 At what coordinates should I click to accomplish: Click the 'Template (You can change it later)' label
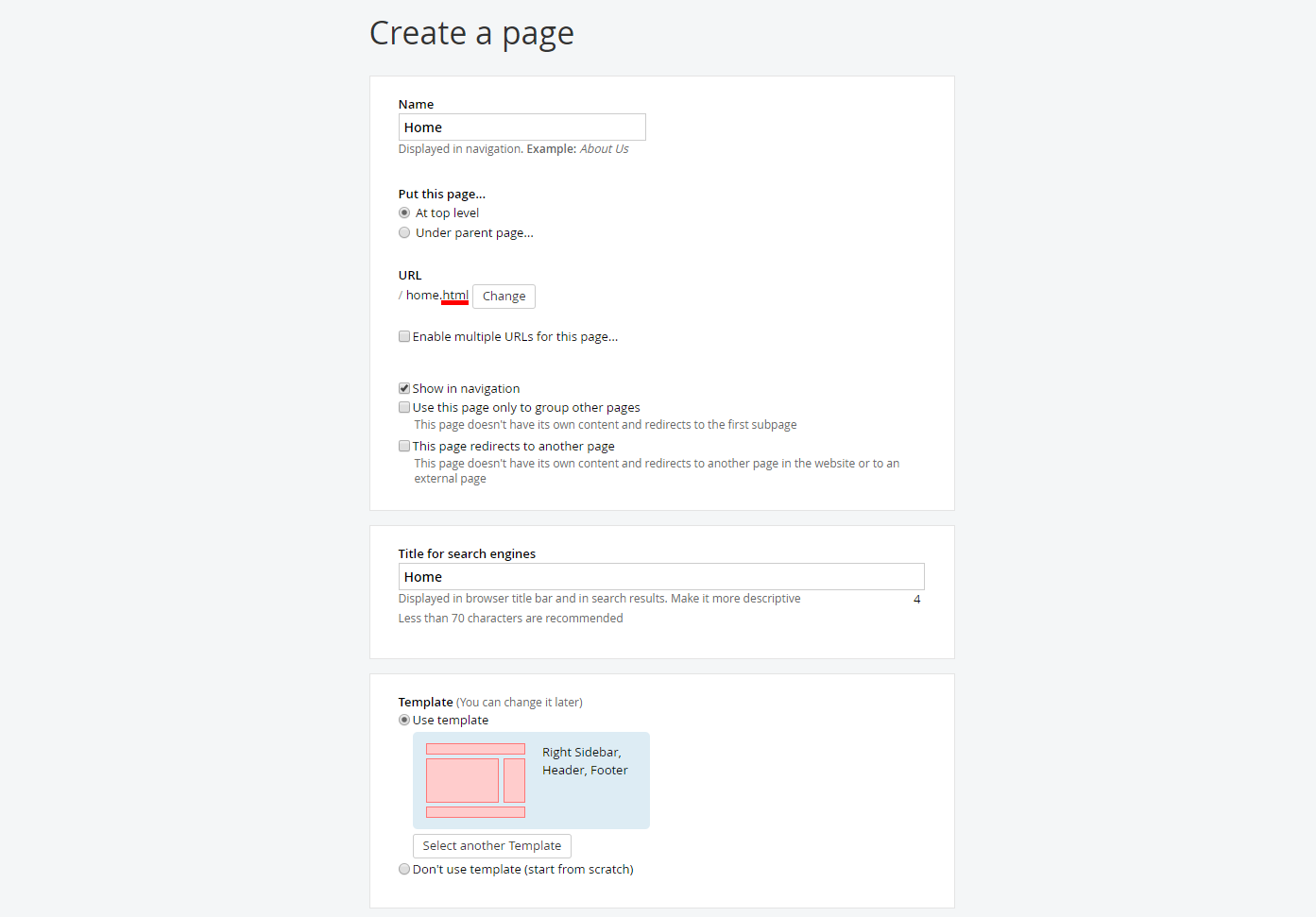tap(489, 702)
